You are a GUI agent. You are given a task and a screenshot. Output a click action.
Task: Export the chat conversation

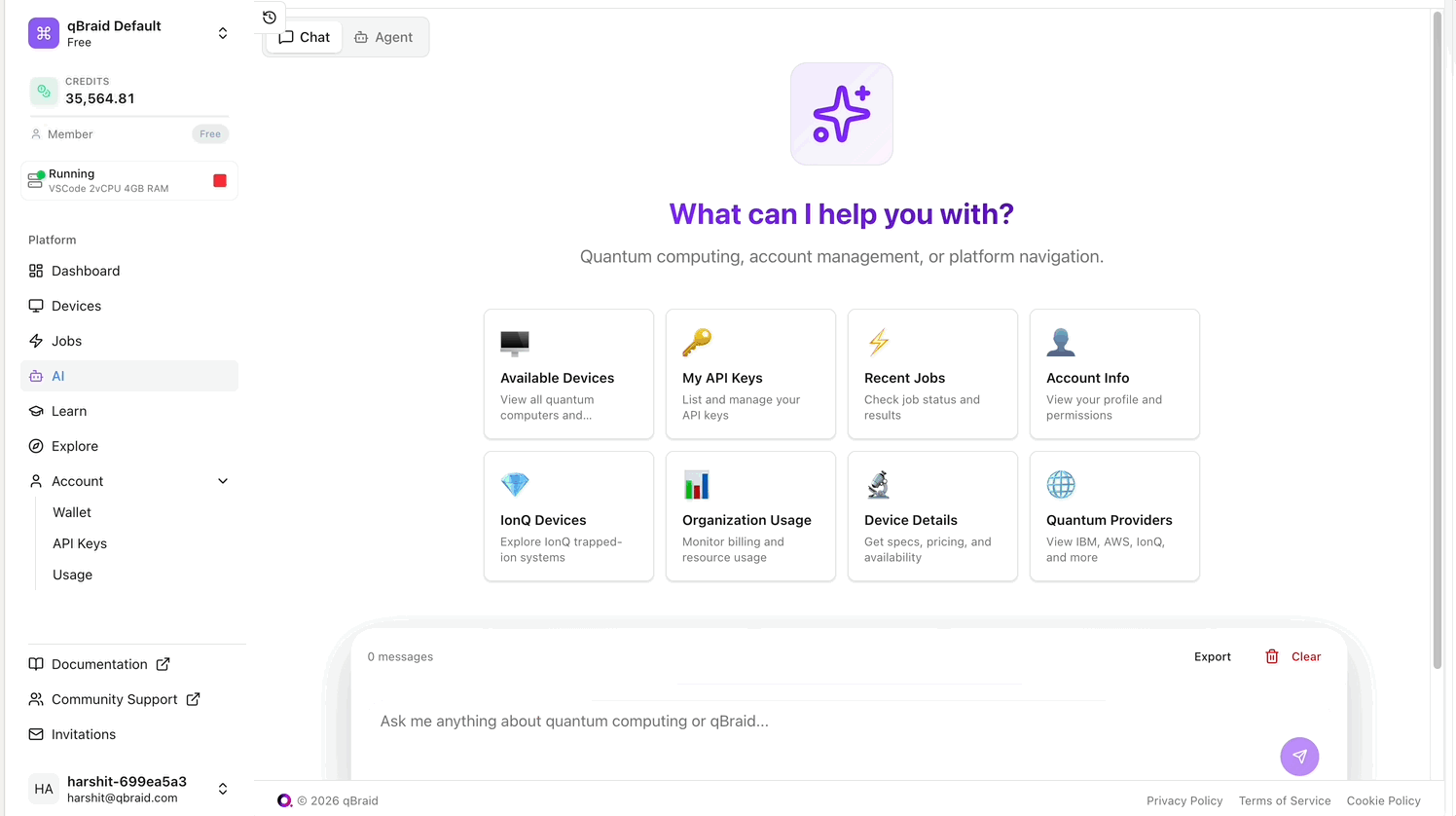pyautogui.click(x=1213, y=657)
